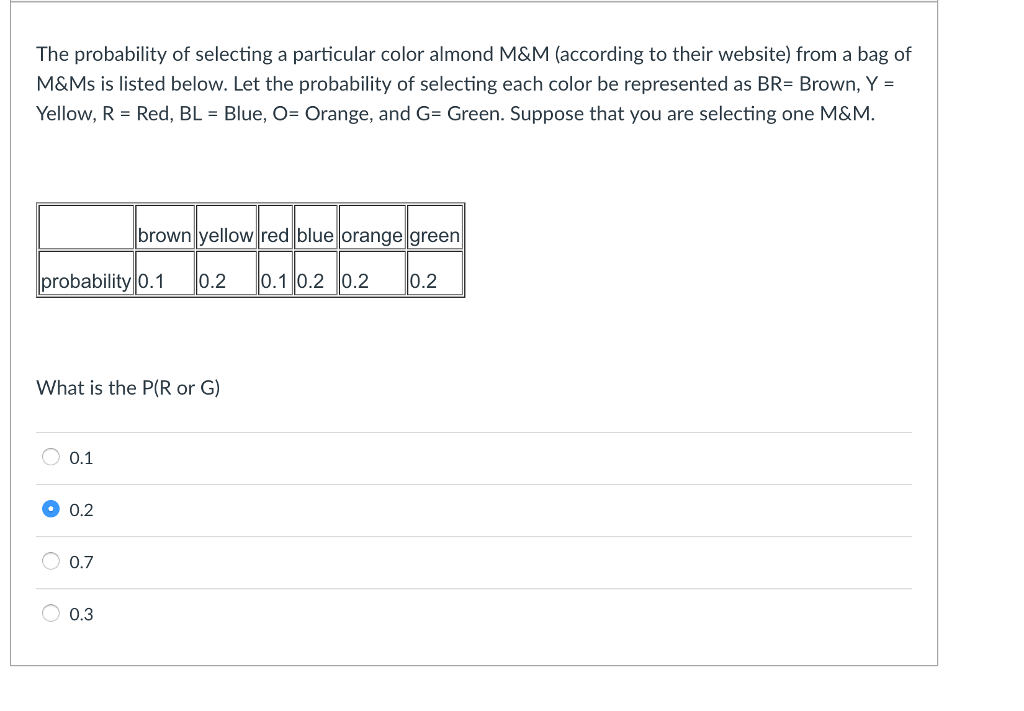Click the brown column header cell
The image size is (1024, 711).
click(x=165, y=234)
